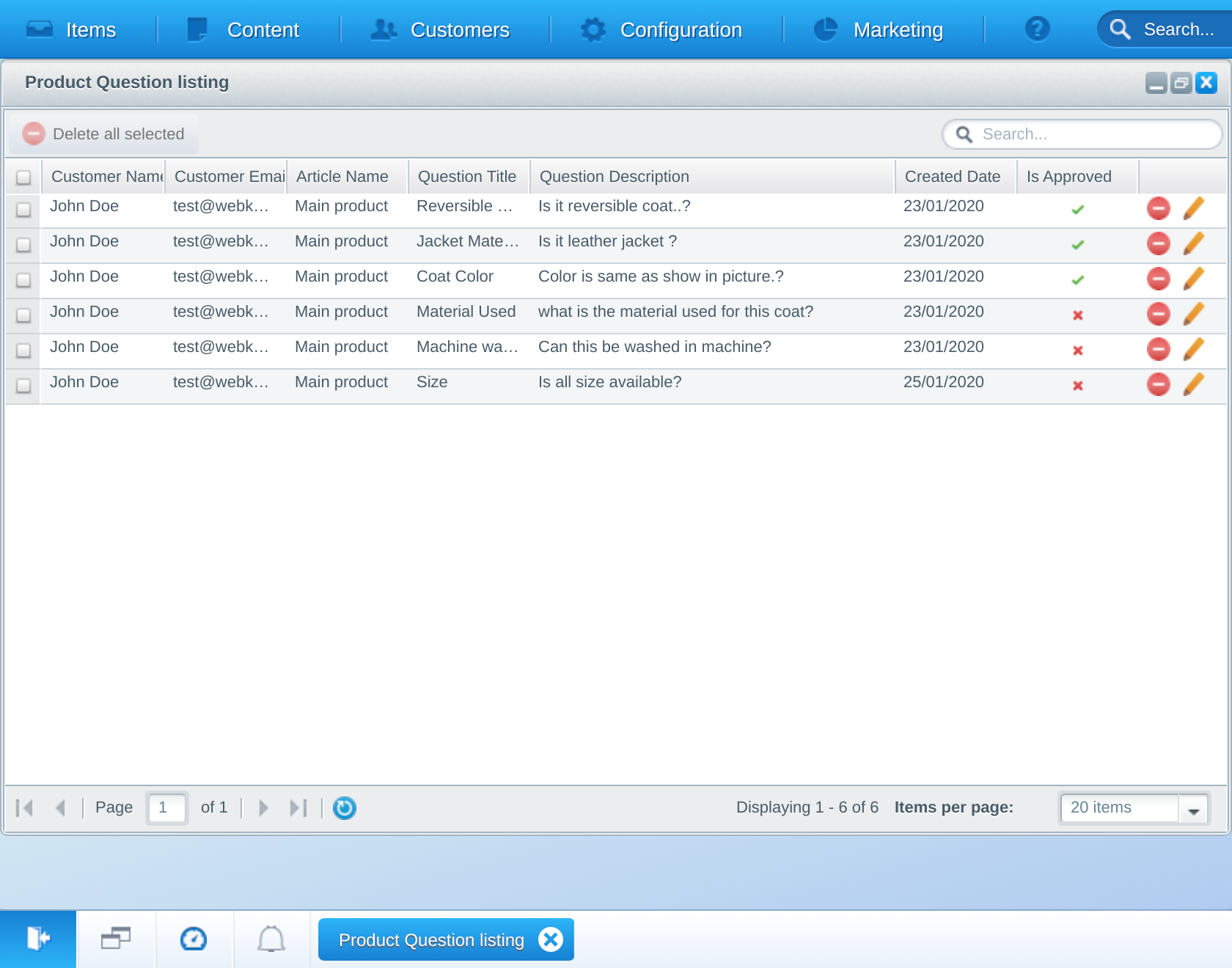Edit the Size question row
1232x968 pixels.
point(1193,384)
